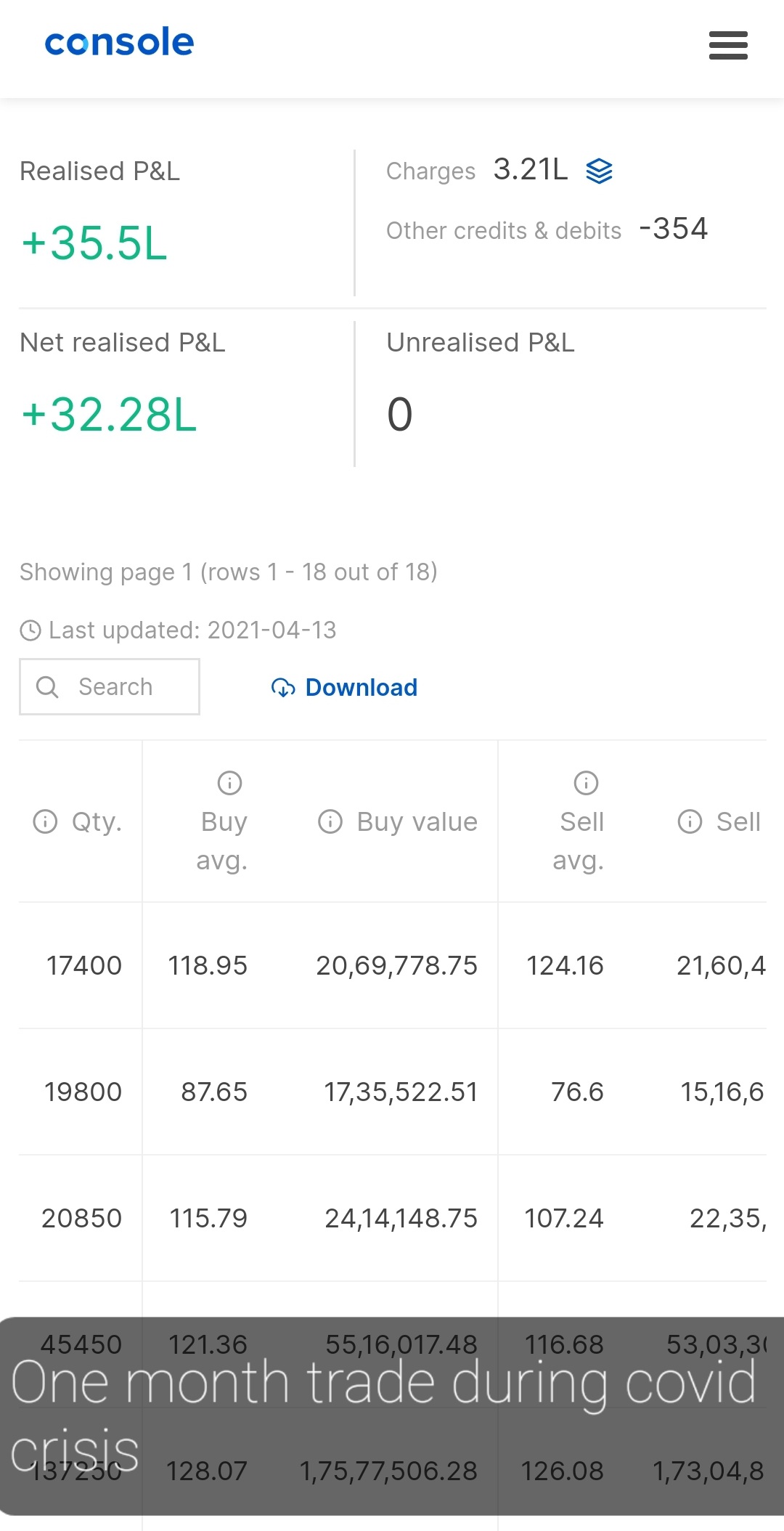Click the Download link

tap(361, 688)
